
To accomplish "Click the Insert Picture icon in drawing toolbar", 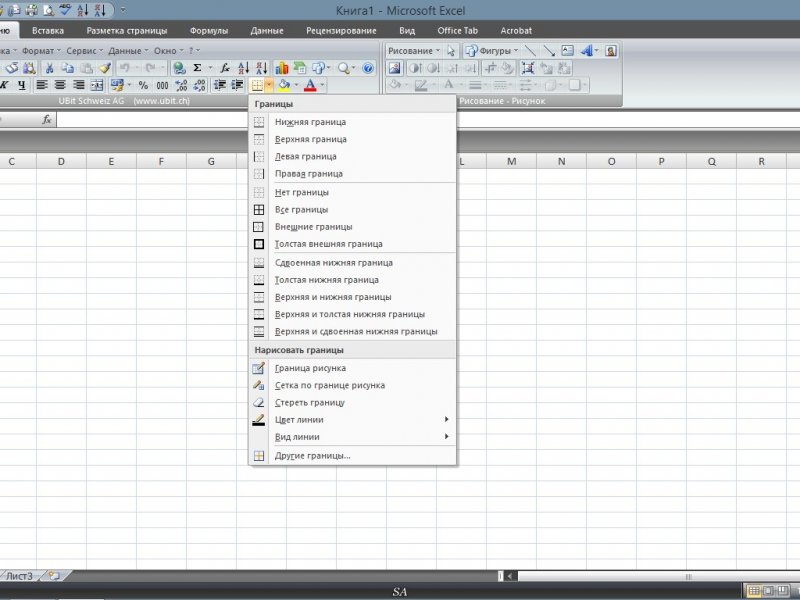I will coord(394,68).
